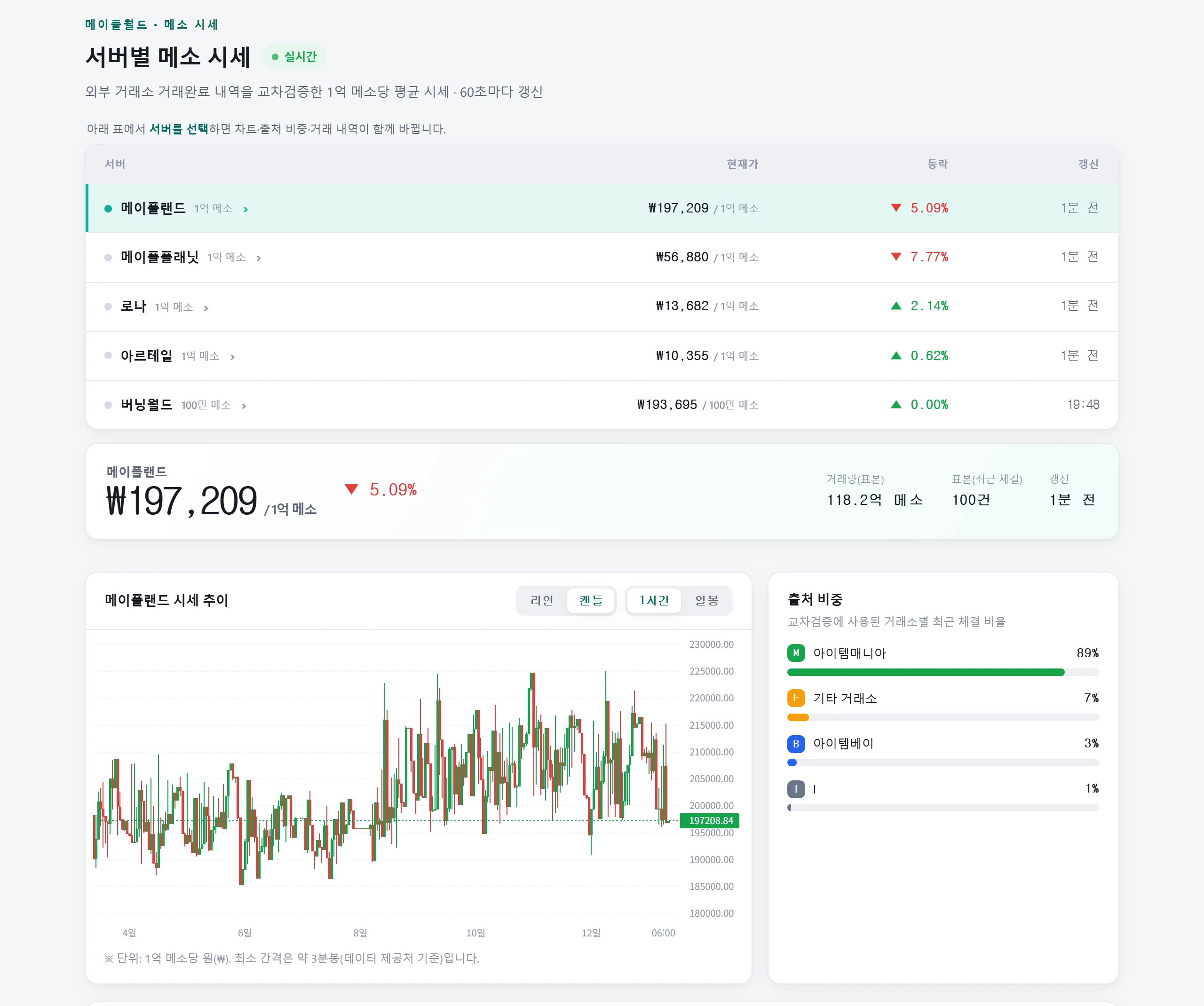Select the 메이플플래닛 server name

(x=159, y=257)
